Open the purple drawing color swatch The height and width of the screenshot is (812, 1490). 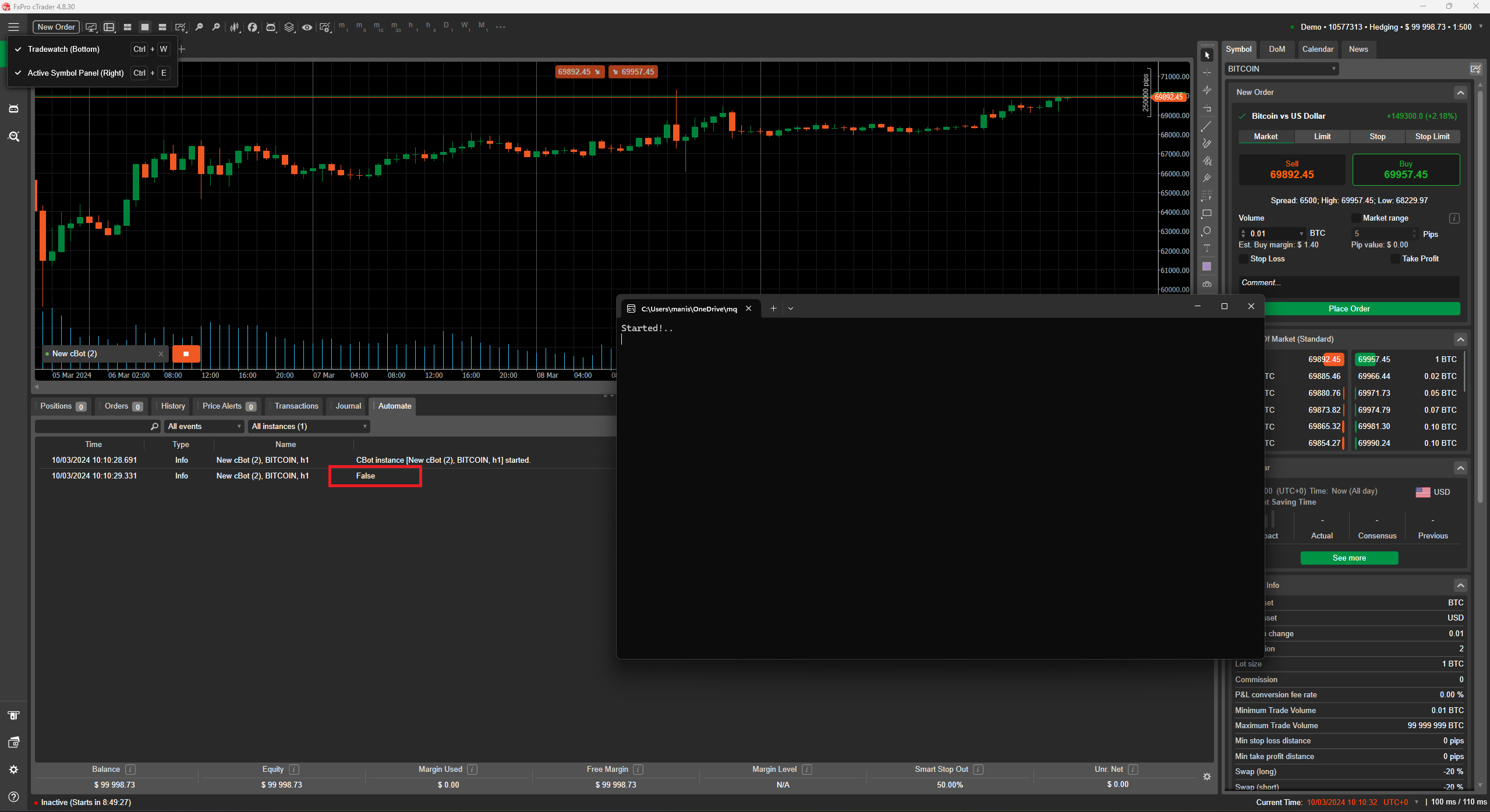point(1207,267)
